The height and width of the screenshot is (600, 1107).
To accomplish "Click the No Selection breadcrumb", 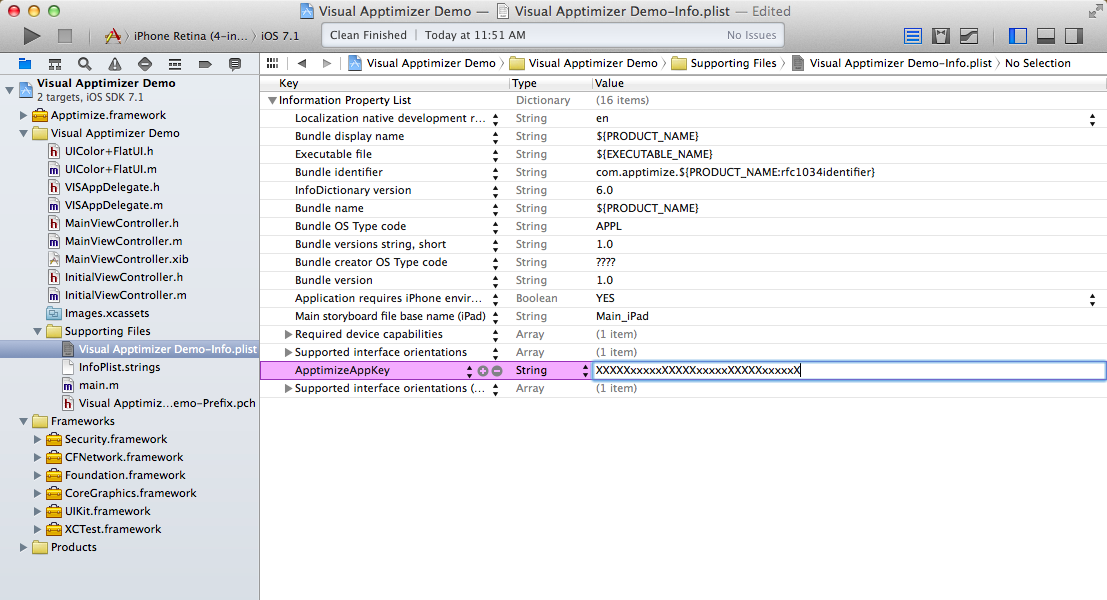I will tap(1038, 63).
